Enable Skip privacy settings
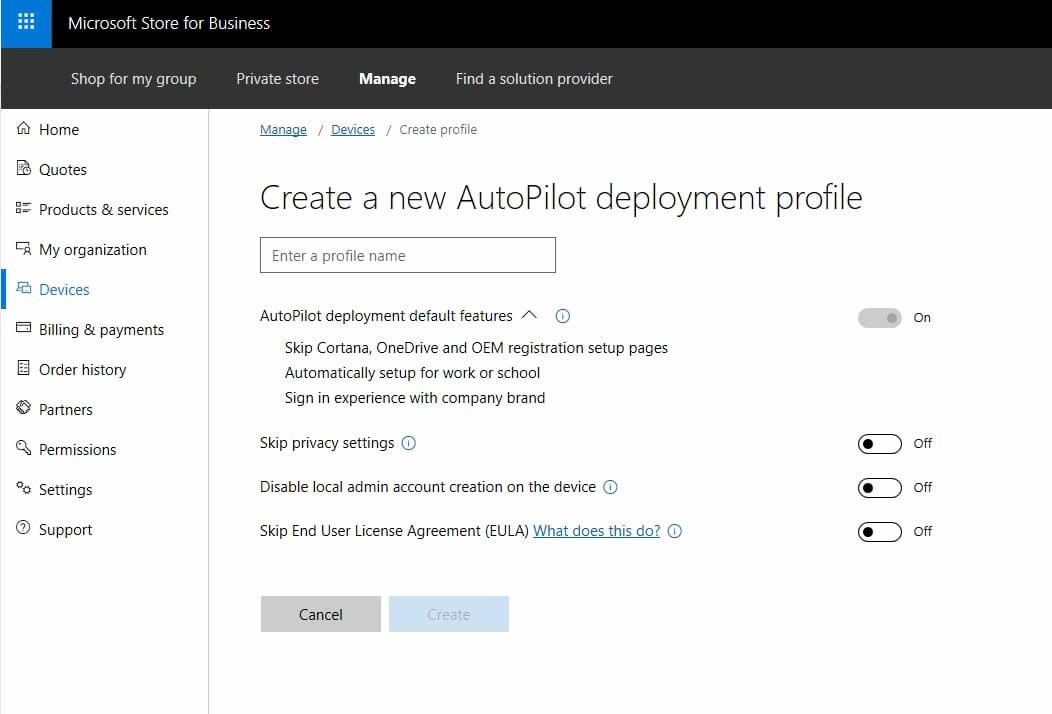The height and width of the screenshot is (714, 1052). [x=879, y=443]
